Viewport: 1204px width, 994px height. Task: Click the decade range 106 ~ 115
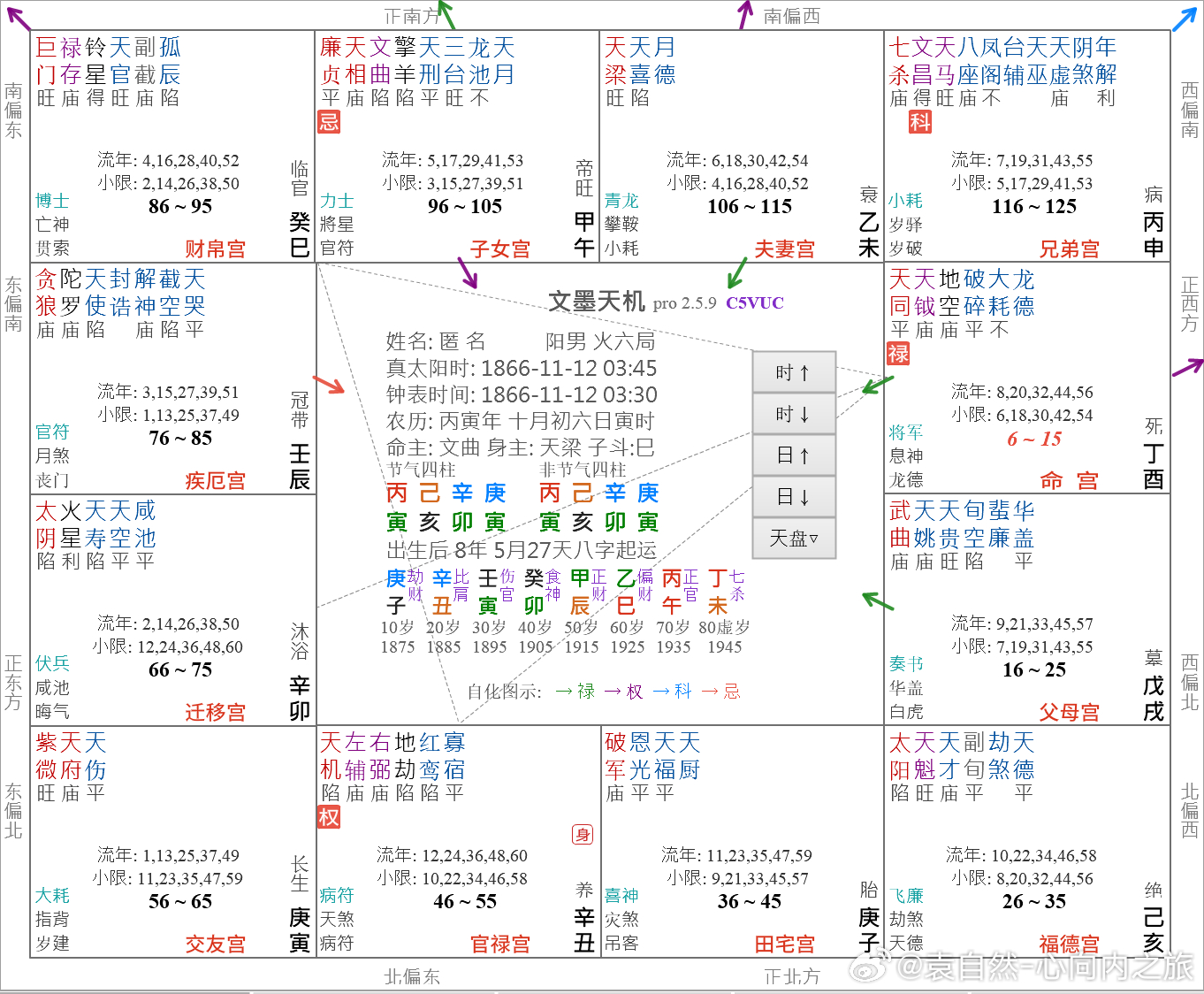[x=750, y=206]
